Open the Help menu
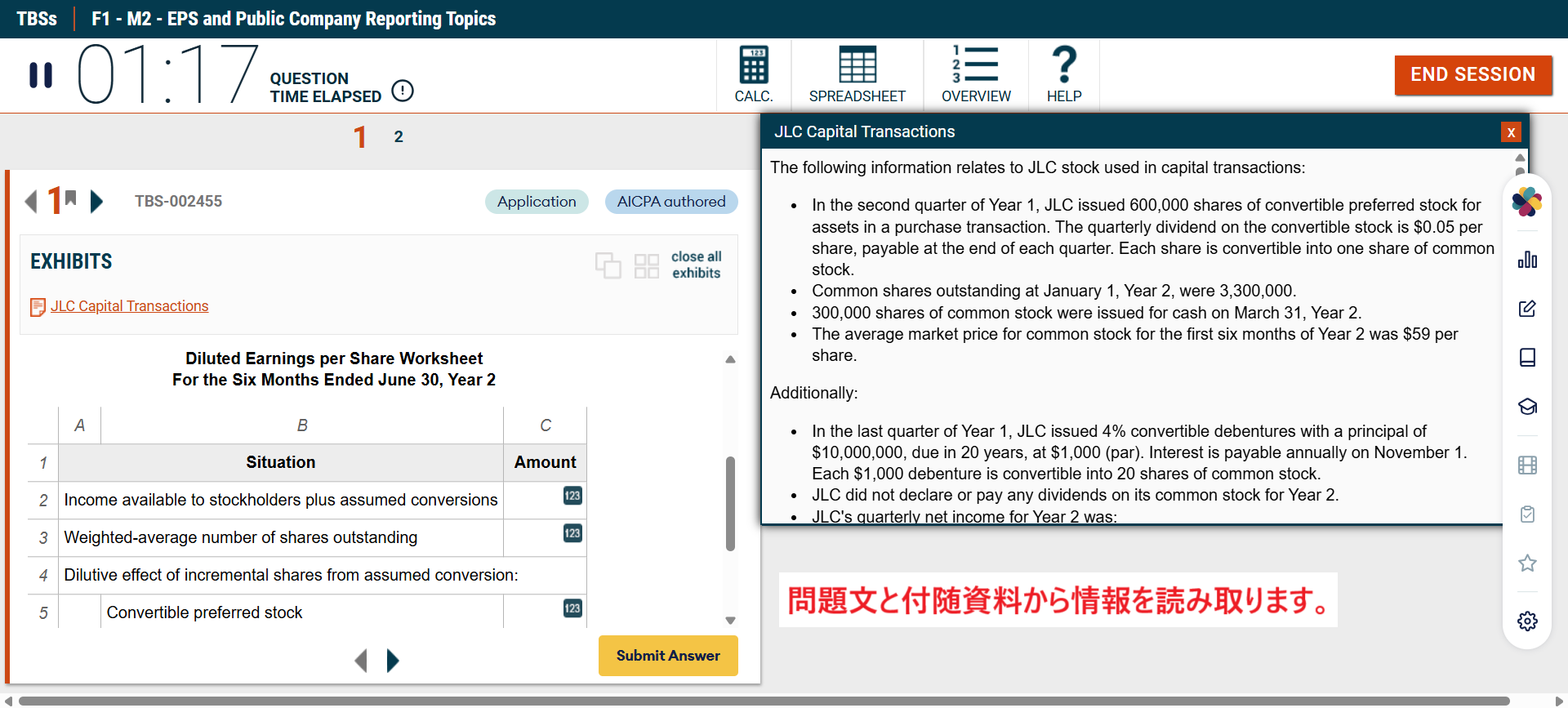 [x=1063, y=75]
